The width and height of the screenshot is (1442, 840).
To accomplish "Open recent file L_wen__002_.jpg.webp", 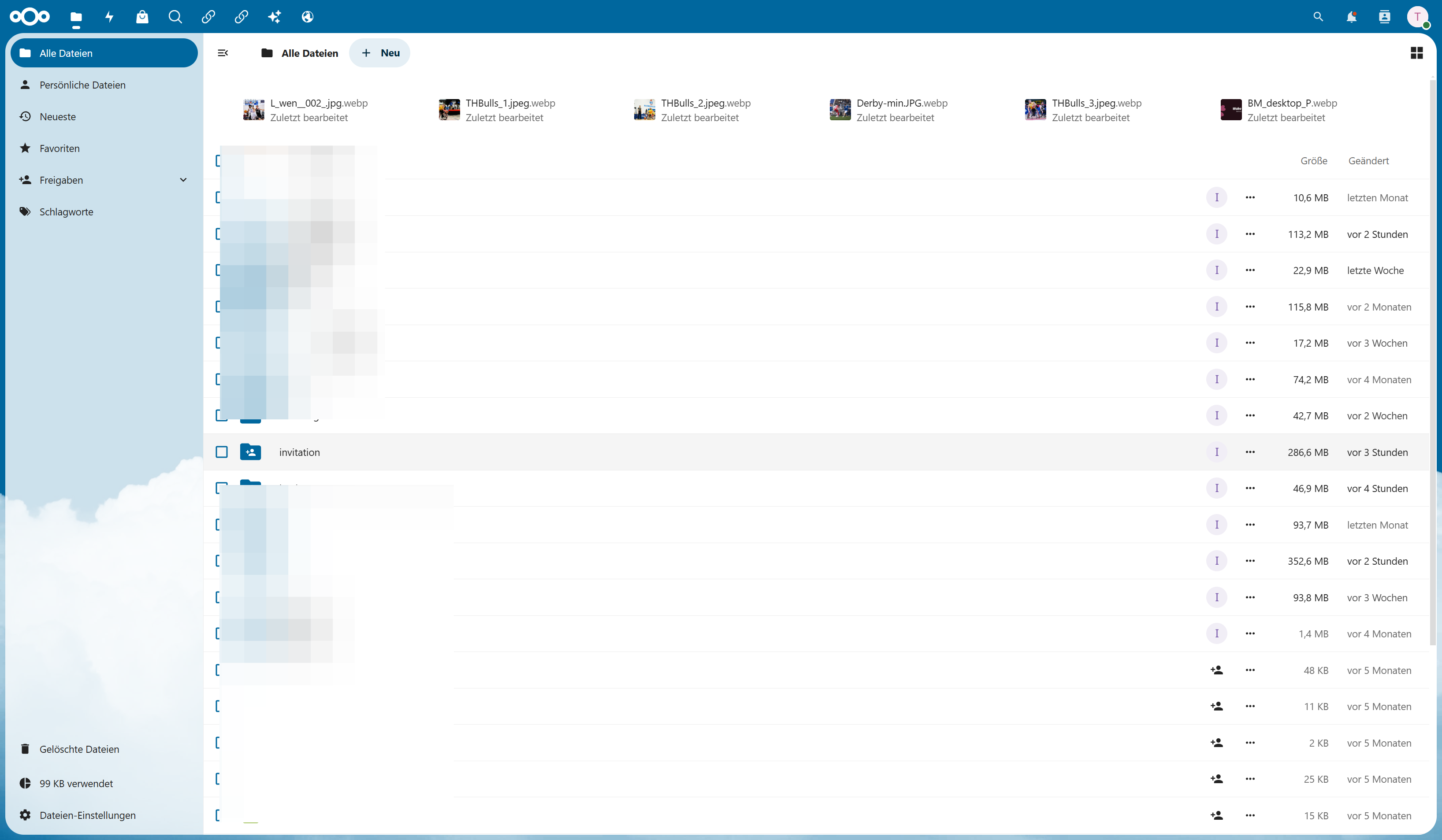I will tap(305, 110).
